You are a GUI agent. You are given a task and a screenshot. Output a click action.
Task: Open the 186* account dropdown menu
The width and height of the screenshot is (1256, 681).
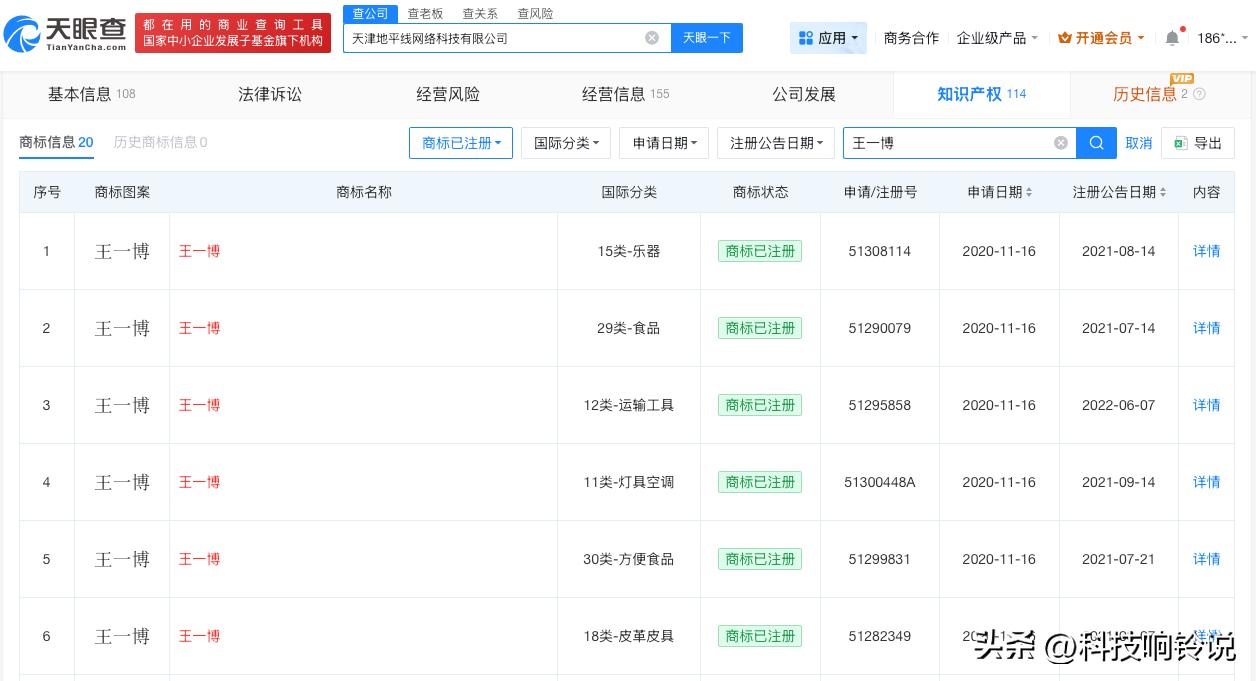pos(1218,37)
